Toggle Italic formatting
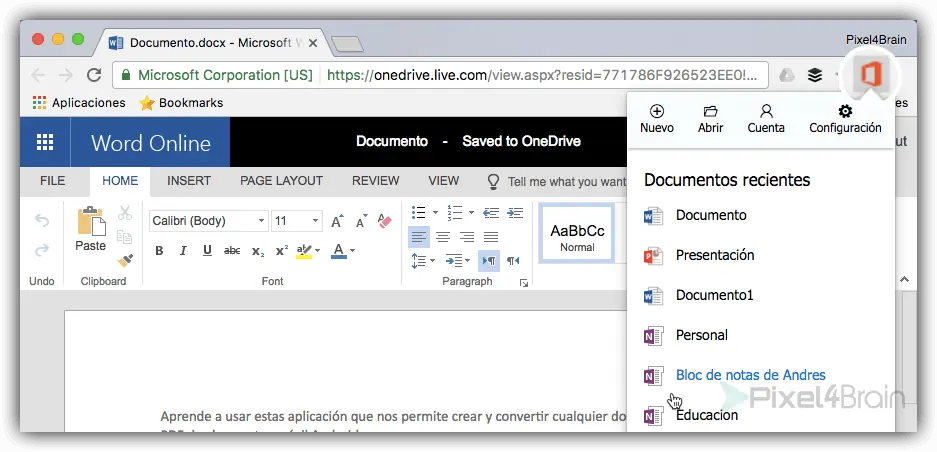 click(x=183, y=251)
